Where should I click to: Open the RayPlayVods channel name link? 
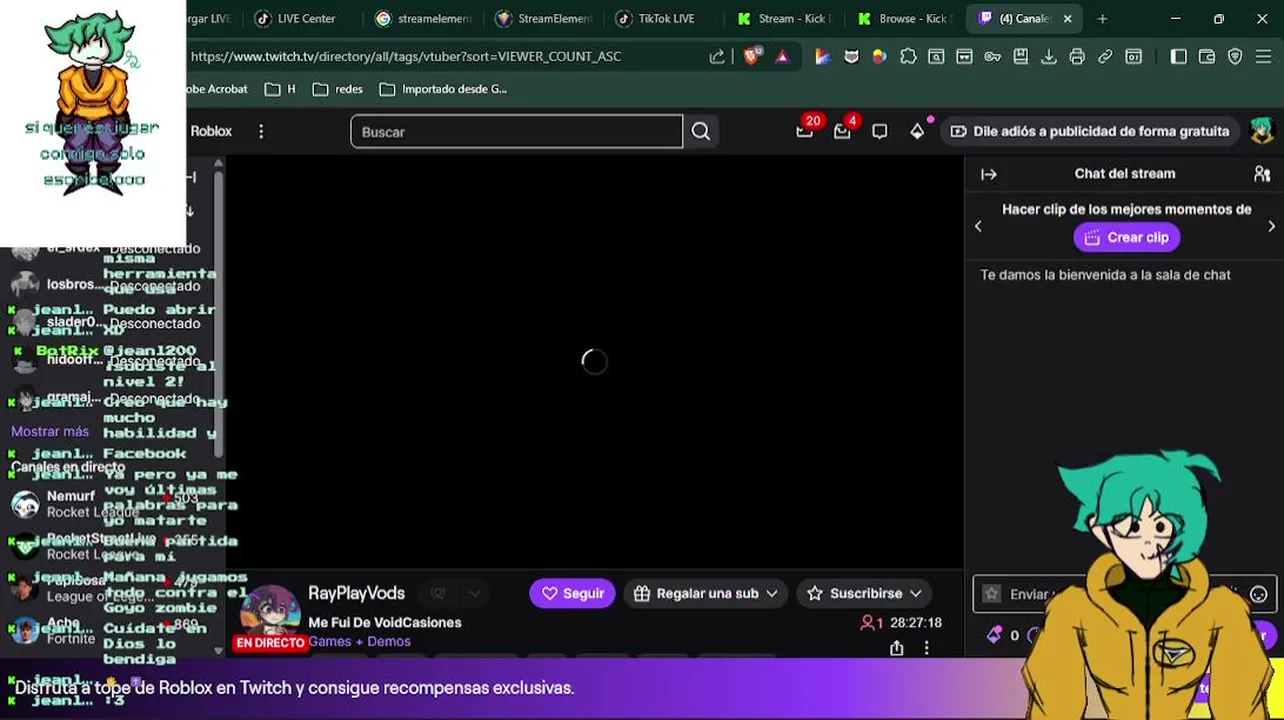pos(357,593)
